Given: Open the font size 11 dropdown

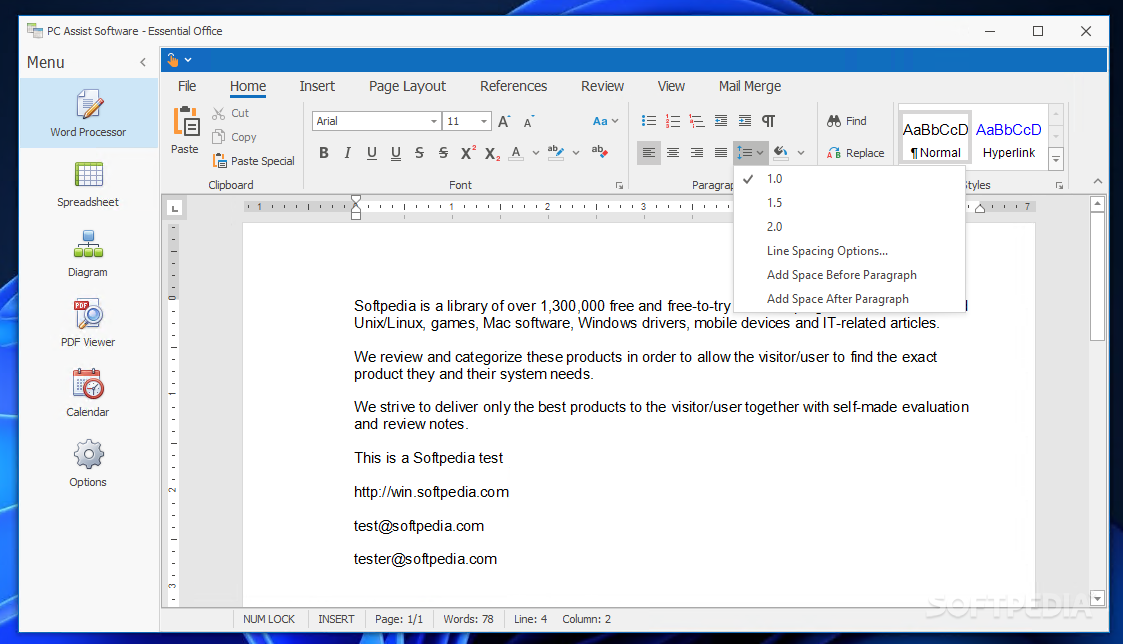Looking at the screenshot, I should [x=484, y=121].
